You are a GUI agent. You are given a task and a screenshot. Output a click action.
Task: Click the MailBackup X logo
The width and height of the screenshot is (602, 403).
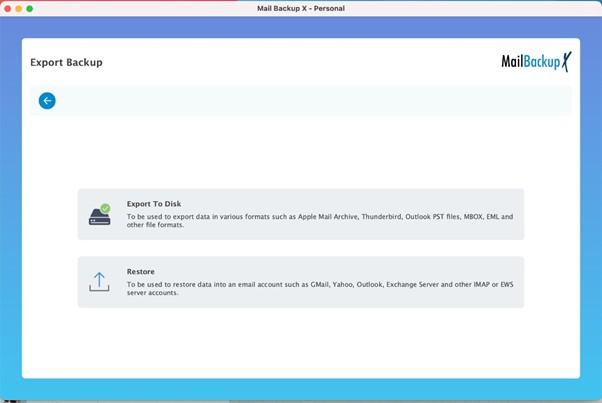click(536, 61)
